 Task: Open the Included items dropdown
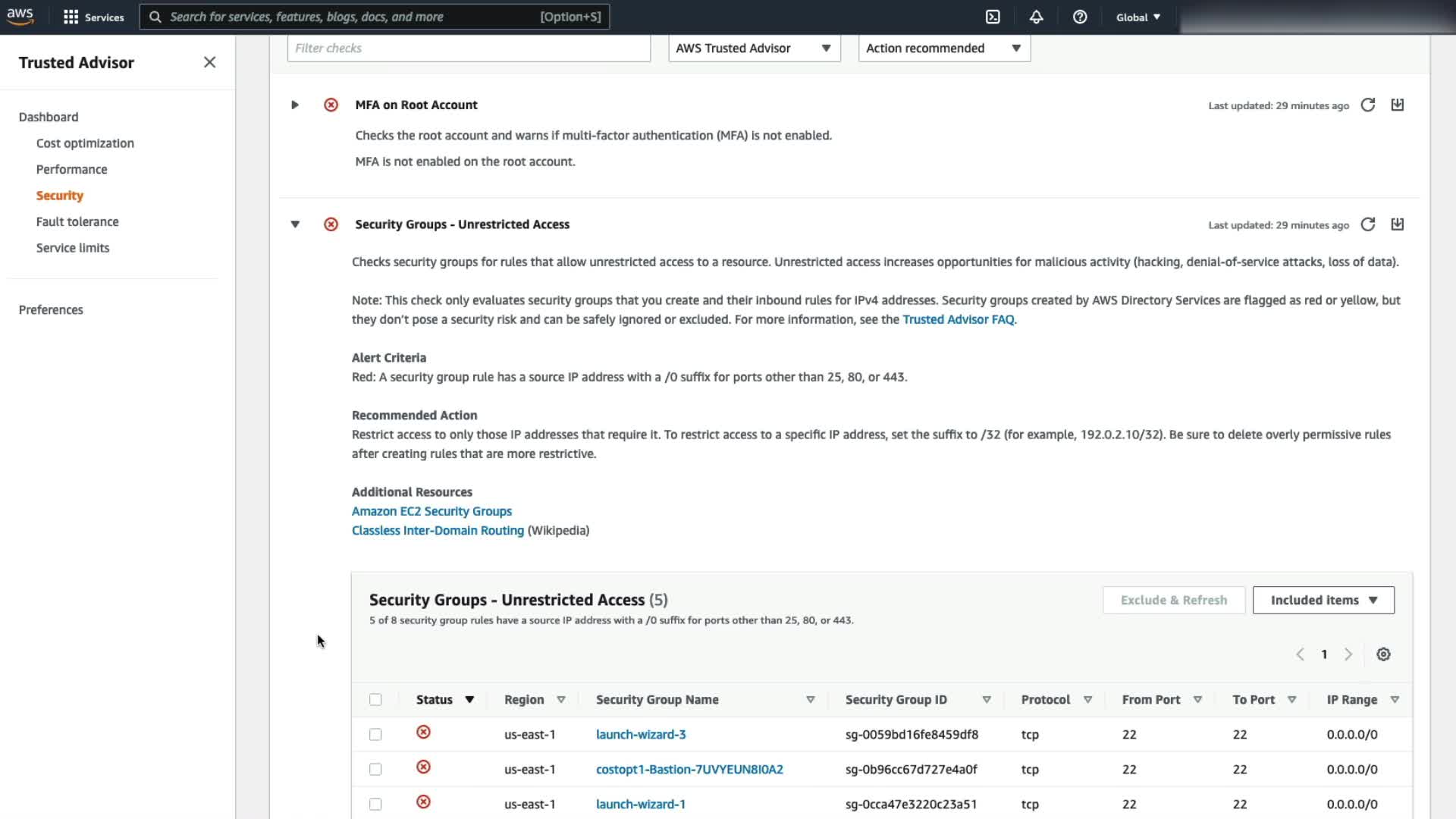coord(1323,601)
